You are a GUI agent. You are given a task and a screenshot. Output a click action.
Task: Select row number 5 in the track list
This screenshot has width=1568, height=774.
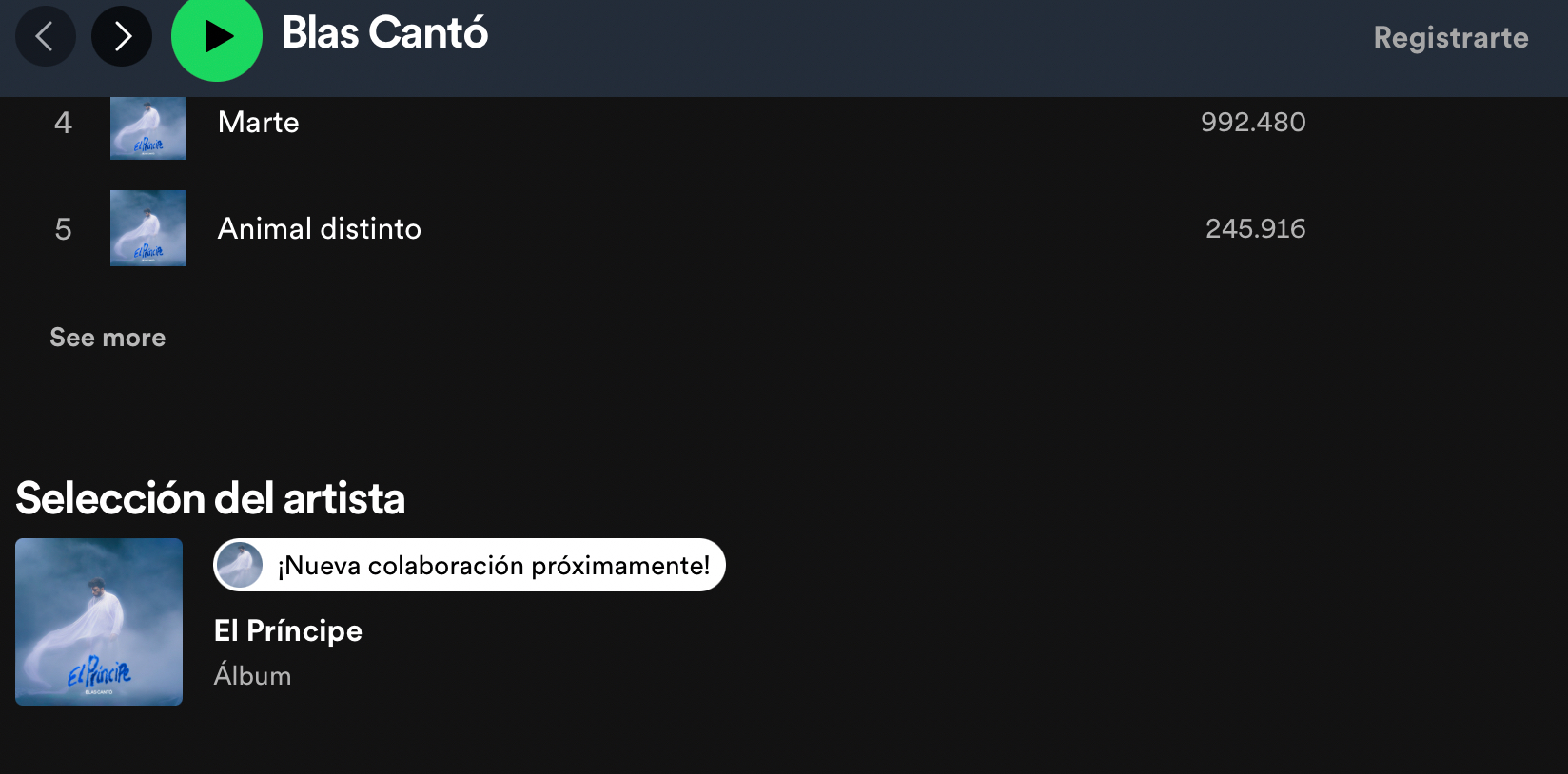63,228
